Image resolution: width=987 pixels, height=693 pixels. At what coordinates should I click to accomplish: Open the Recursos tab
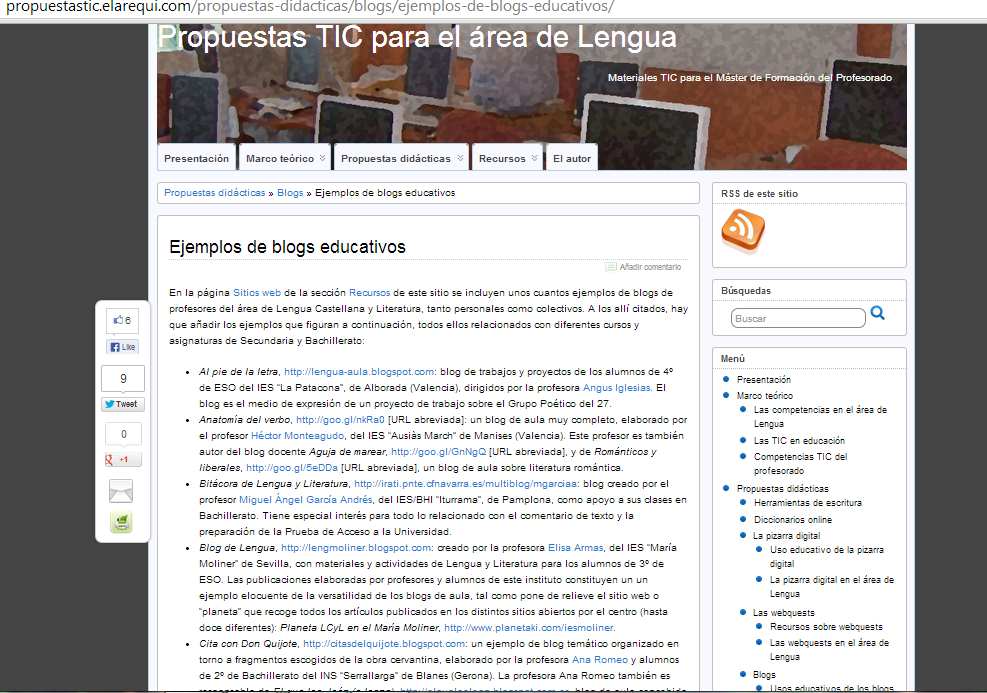click(507, 158)
